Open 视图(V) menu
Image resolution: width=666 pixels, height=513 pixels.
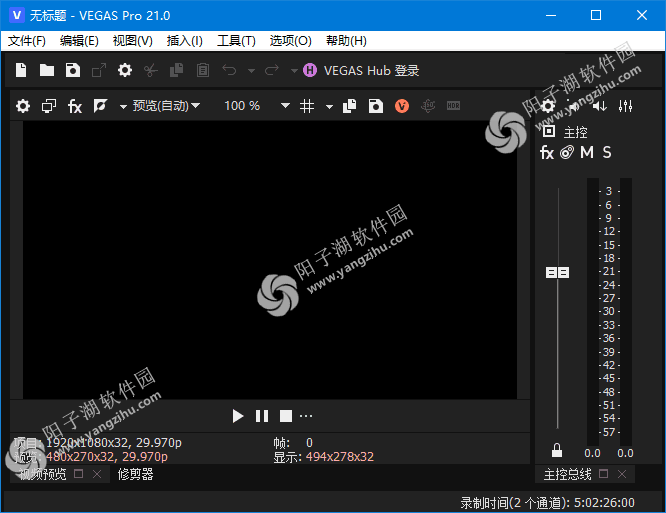click(x=133, y=41)
